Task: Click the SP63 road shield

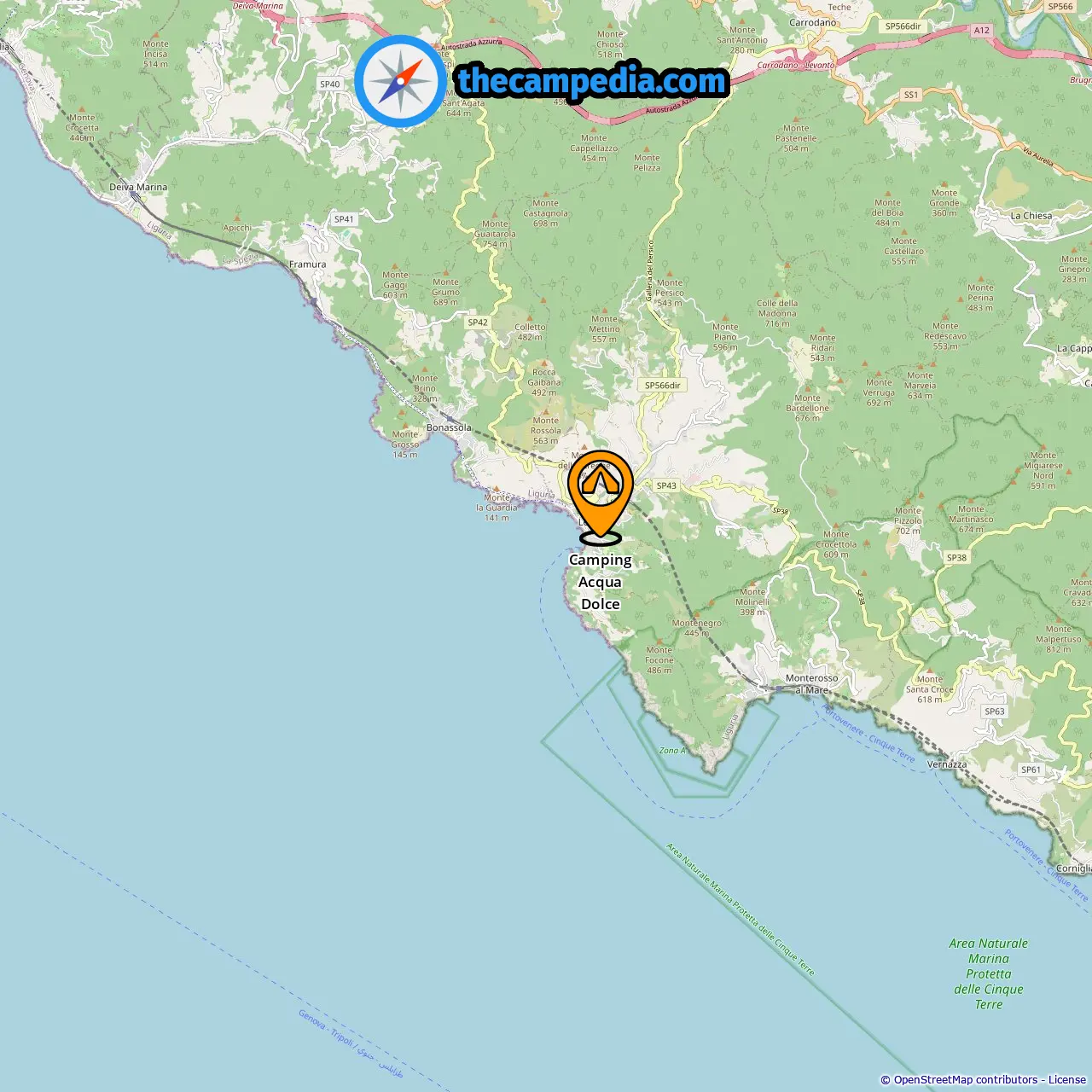Action: pos(995,712)
